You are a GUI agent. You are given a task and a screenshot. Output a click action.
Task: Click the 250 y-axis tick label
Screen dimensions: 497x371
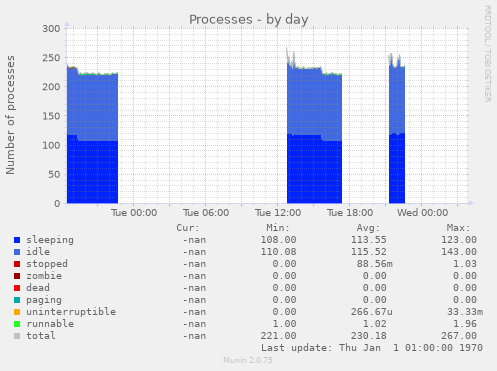[x=51, y=58]
